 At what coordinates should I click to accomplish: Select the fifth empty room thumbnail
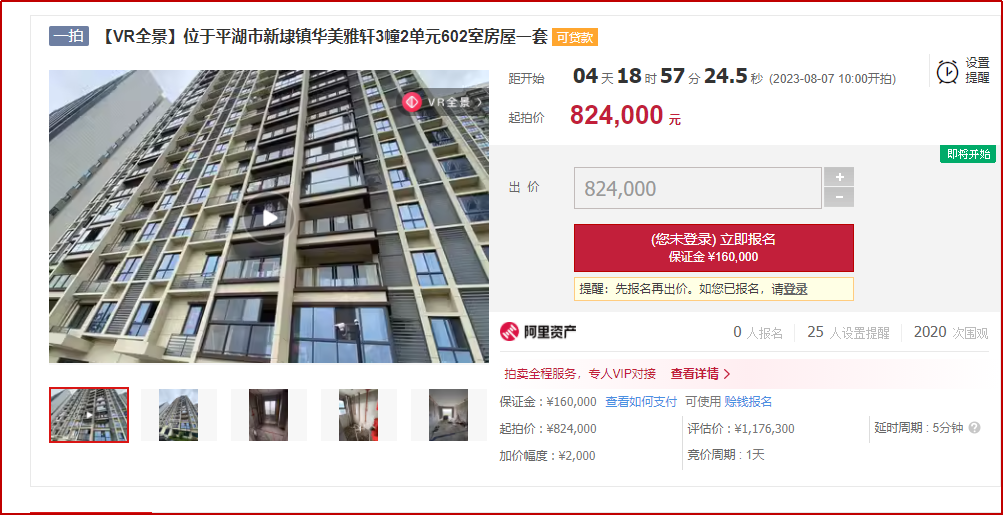pyautogui.click(x=448, y=415)
